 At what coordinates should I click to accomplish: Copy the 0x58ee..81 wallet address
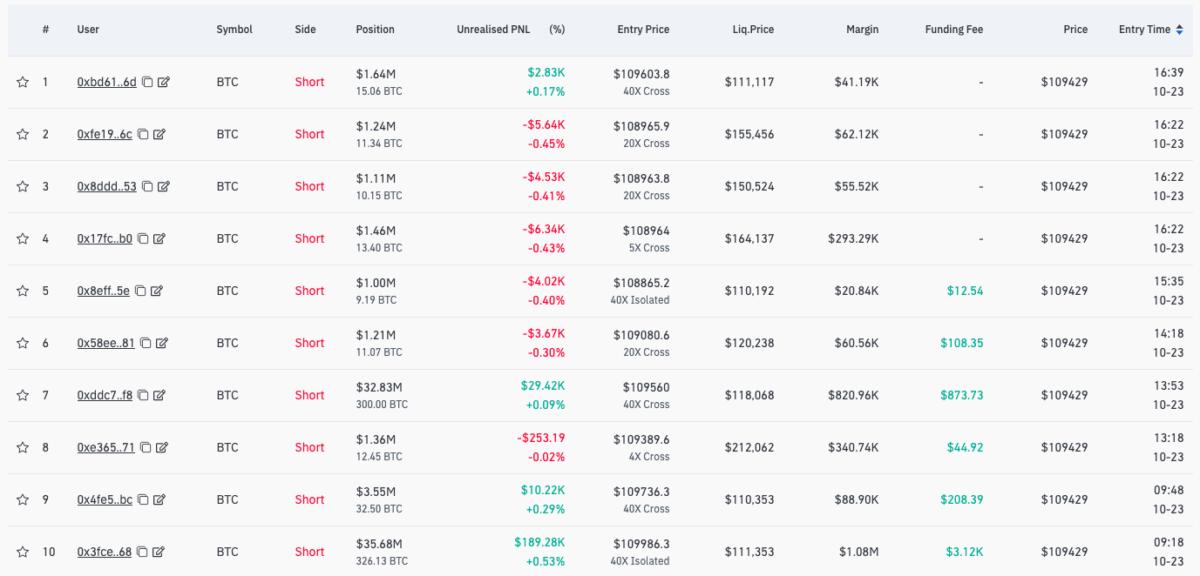tap(146, 343)
